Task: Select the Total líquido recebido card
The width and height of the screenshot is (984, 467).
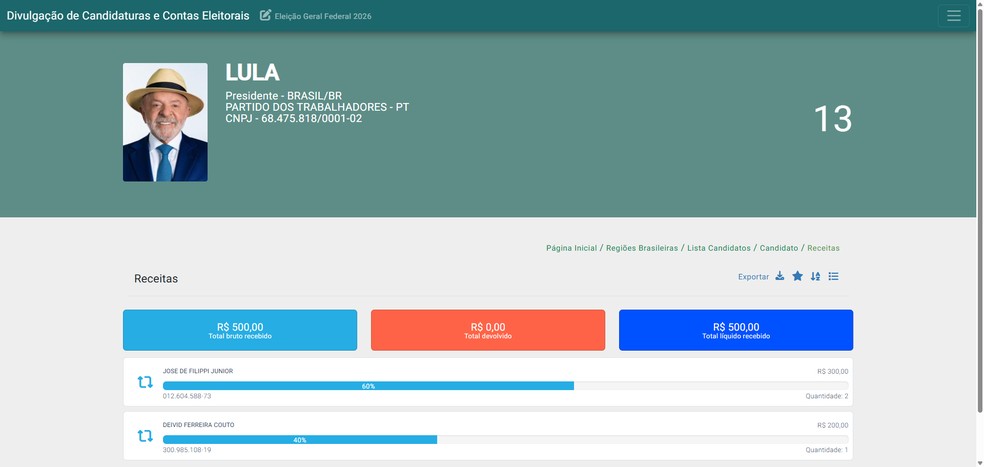Action: click(735, 330)
